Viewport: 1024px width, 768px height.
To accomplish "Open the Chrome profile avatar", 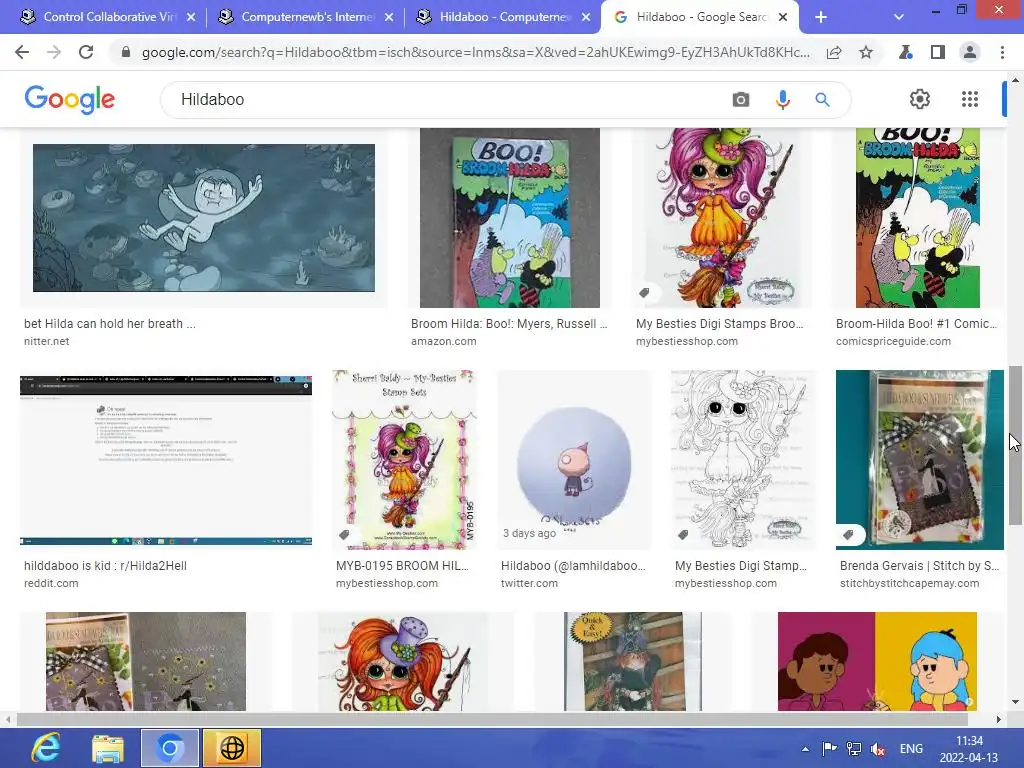I will click(970, 52).
